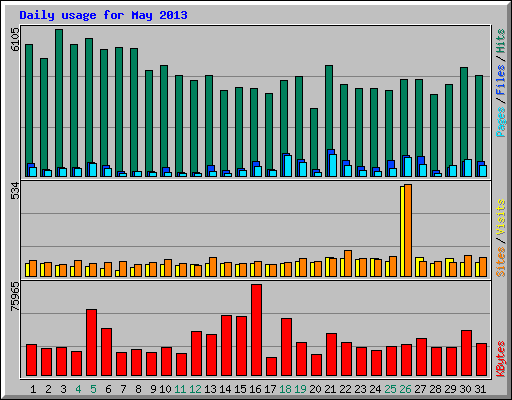Click green day 12 on the x-axis
The width and height of the screenshot is (512, 400).
point(195,389)
